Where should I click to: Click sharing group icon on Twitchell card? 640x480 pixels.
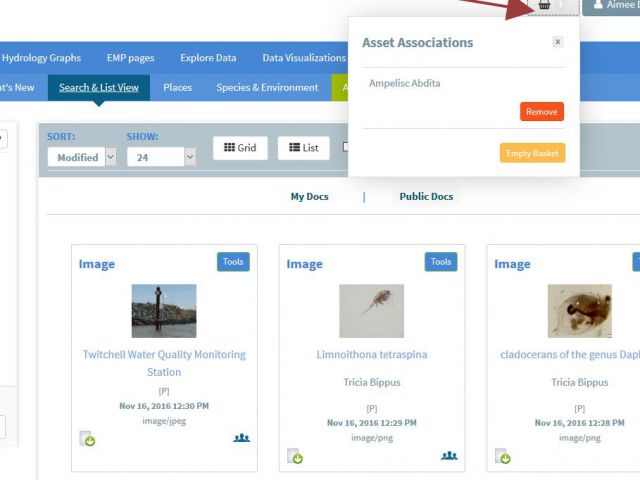(x=241, y=438)
